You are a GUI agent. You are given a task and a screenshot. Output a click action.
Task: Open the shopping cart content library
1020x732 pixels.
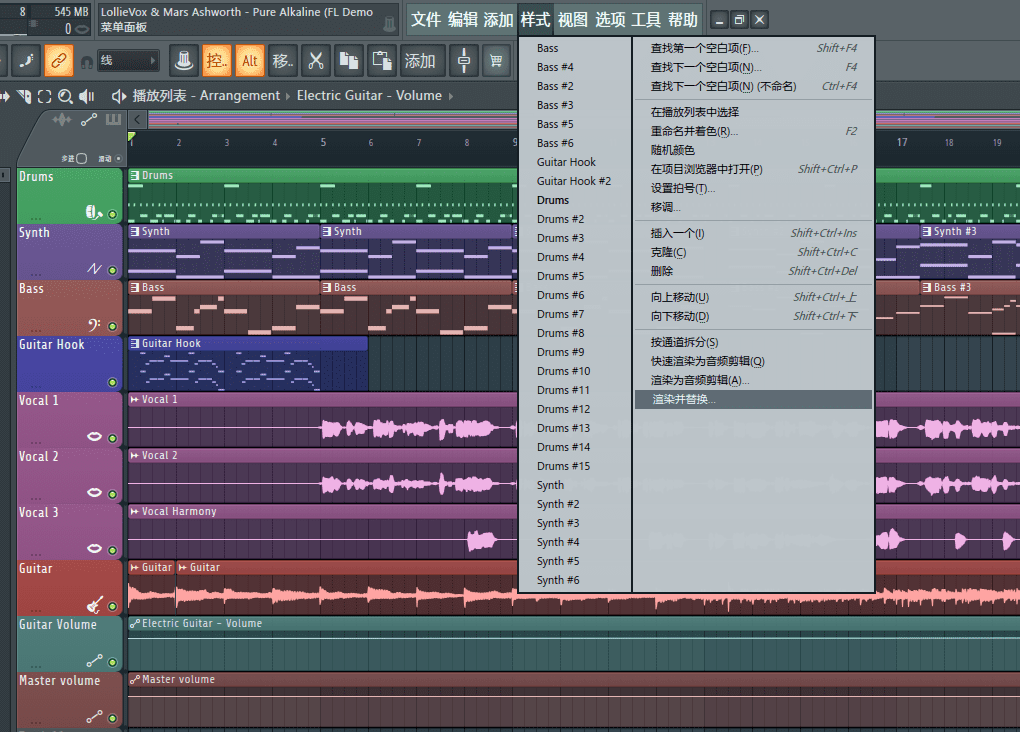[495, 61]
